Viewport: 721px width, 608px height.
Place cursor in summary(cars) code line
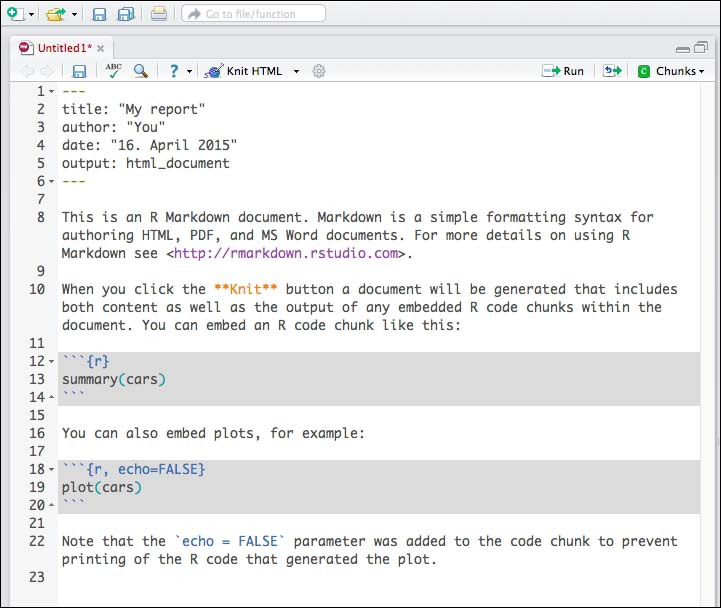click(114, 379)
